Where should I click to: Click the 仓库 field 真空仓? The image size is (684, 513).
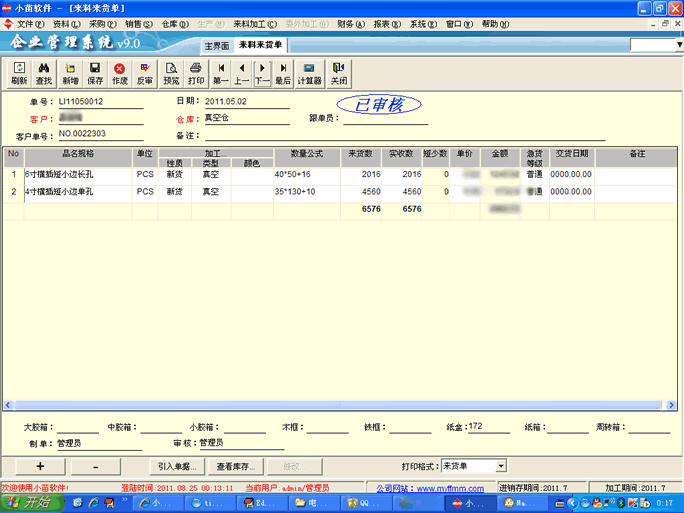coord(247,118)
